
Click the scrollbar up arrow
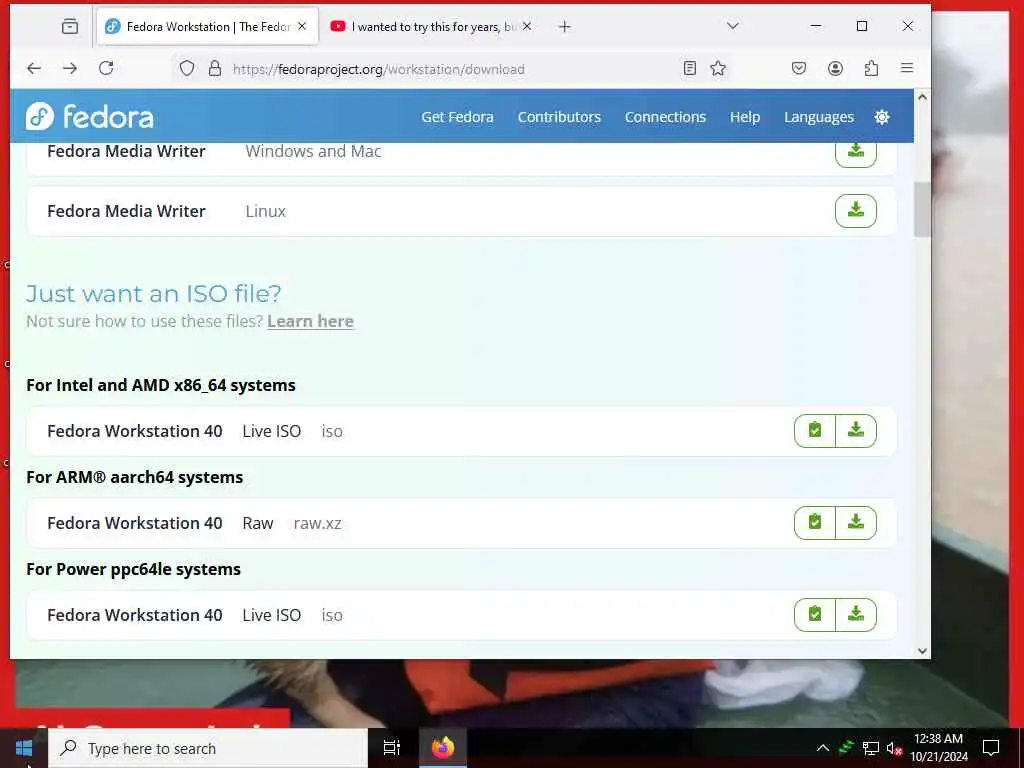pyautogui.click(x=922, y=97)
